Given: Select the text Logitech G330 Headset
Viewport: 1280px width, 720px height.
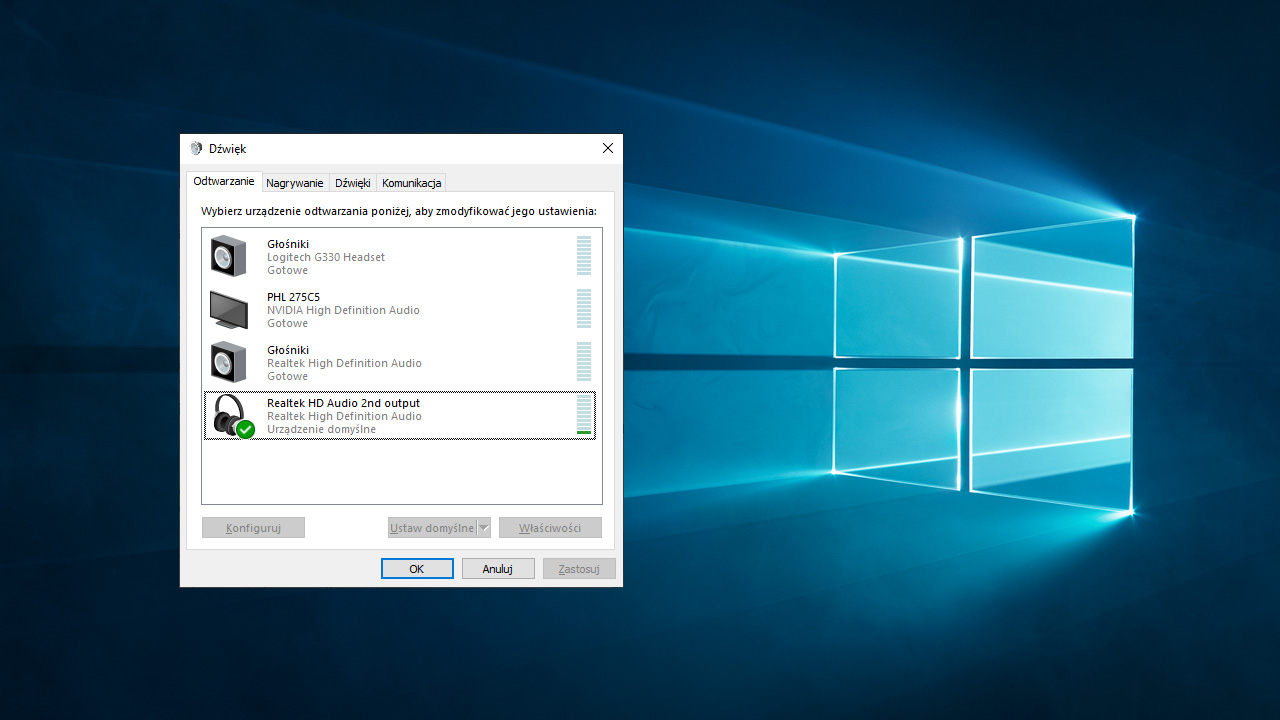Looking at the screenshot, I should (x=326, y=257).
